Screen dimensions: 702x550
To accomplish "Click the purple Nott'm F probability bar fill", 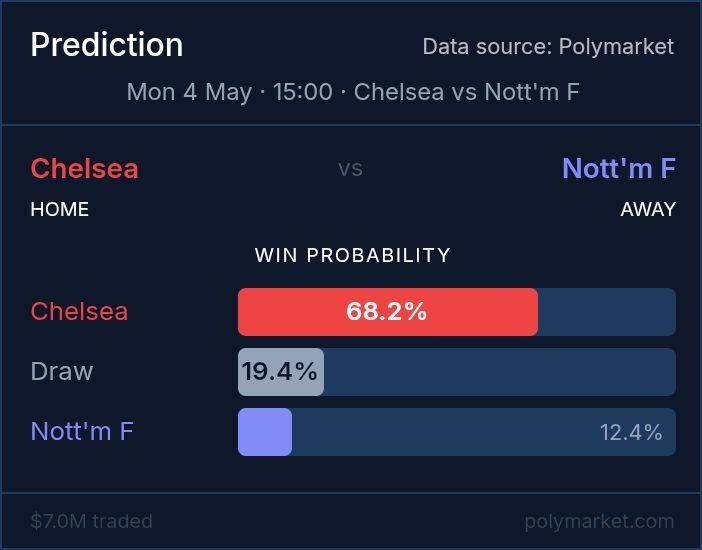I will (265, 432).
